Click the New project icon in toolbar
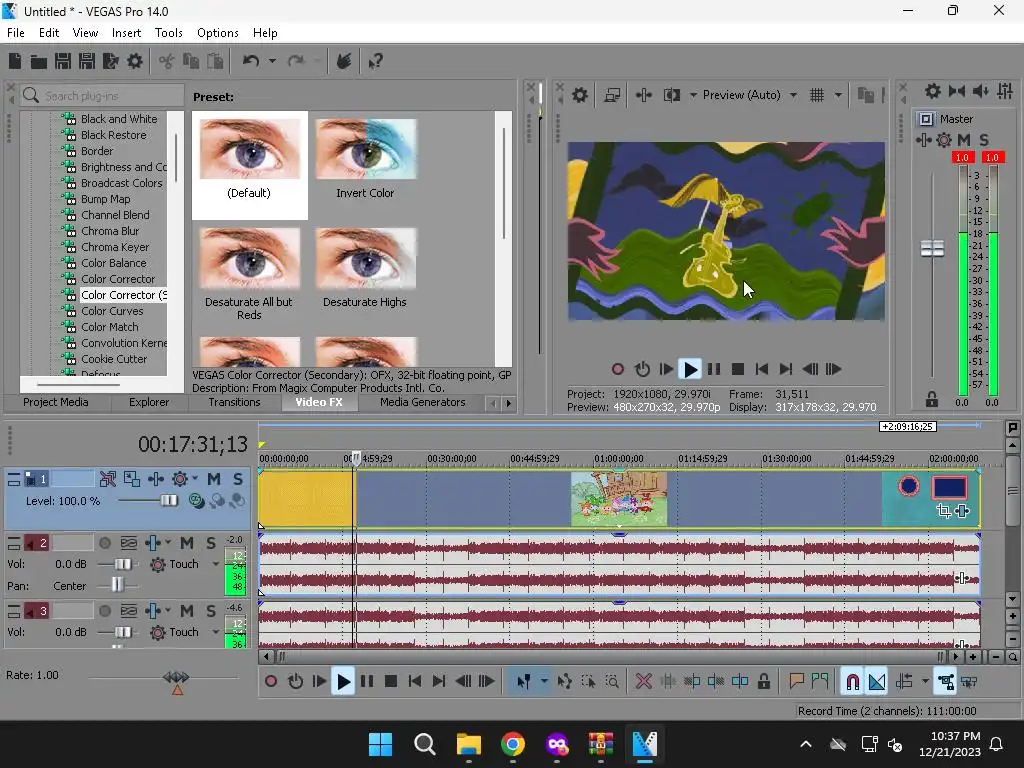This screenshot has width=1024, height=768. click(x=15, y=61)
